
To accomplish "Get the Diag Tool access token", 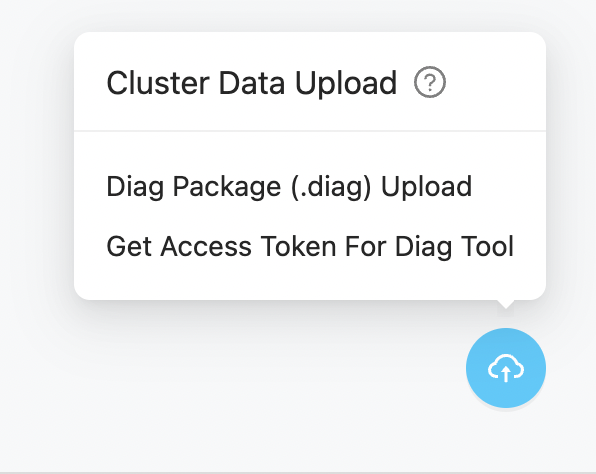I will [310, 246].
